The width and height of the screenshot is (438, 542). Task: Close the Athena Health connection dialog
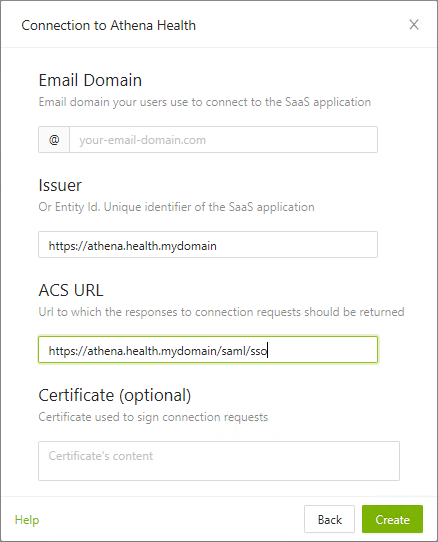(414, 25)
